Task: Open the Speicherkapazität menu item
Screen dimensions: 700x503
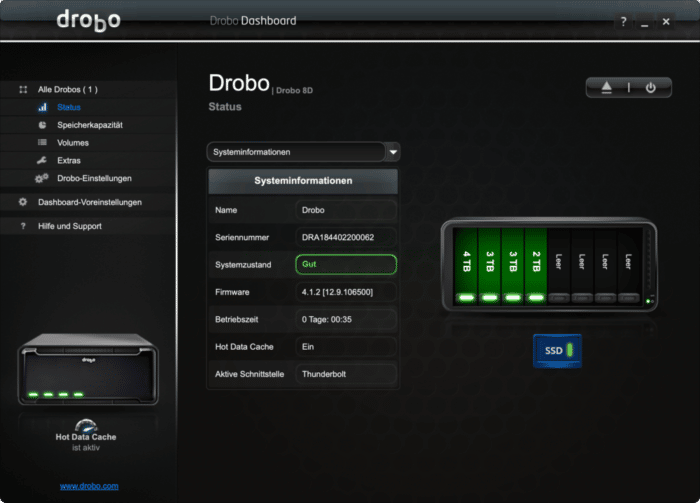Action: 90,125
